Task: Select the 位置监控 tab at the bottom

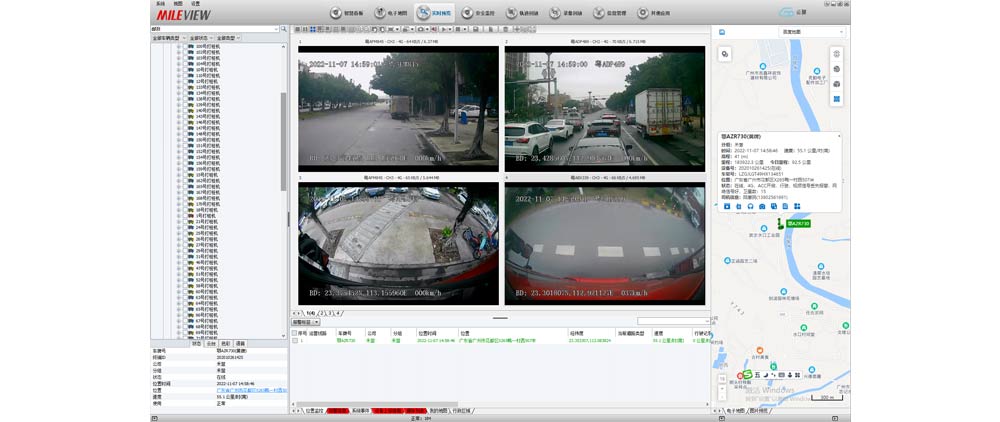Action: pos(314,411)
